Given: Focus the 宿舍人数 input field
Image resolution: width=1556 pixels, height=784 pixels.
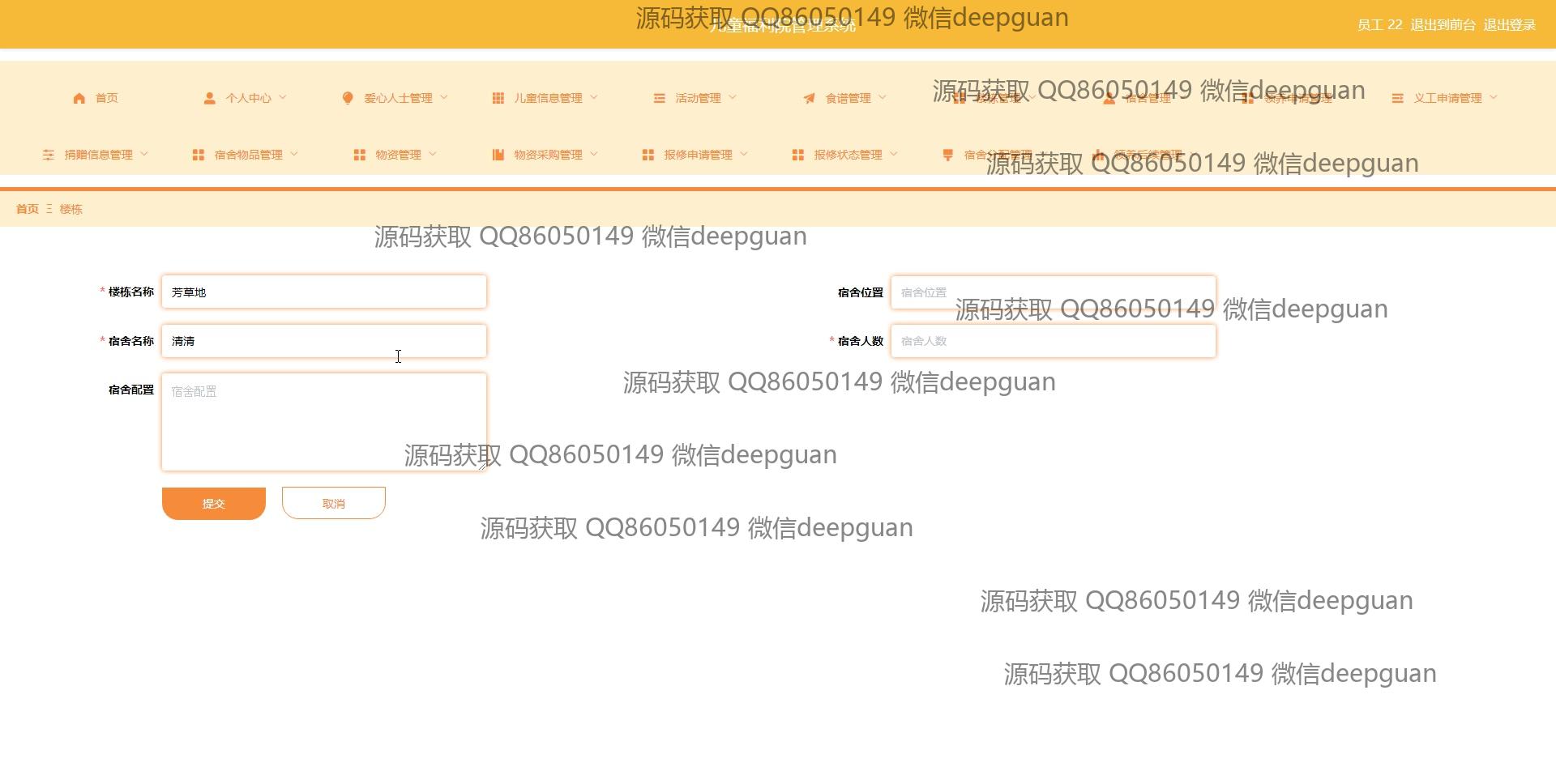Looking at the screenshot, I should (x=1053, y=341).
